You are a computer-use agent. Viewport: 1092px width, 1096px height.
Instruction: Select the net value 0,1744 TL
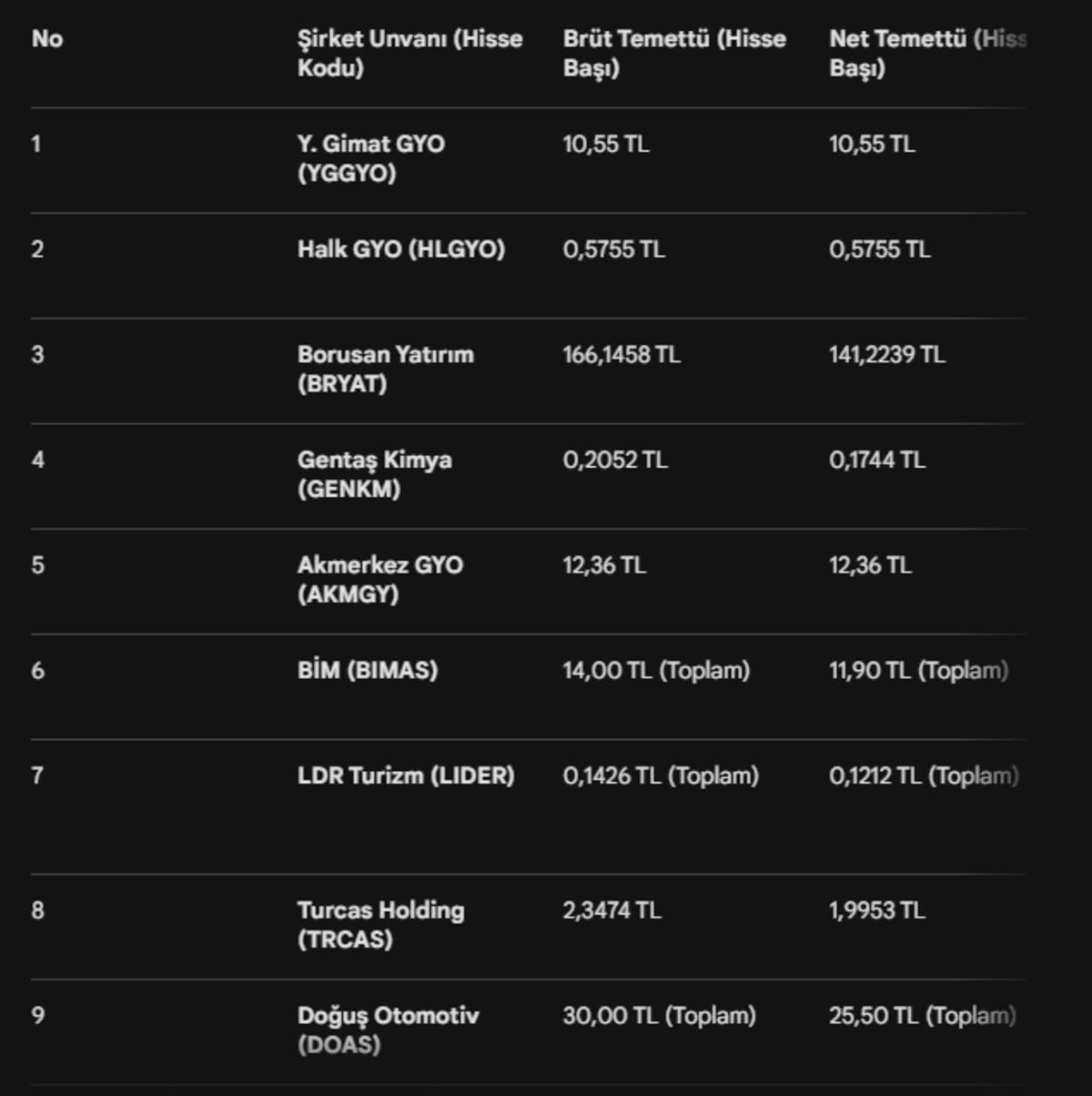point(876,461)
